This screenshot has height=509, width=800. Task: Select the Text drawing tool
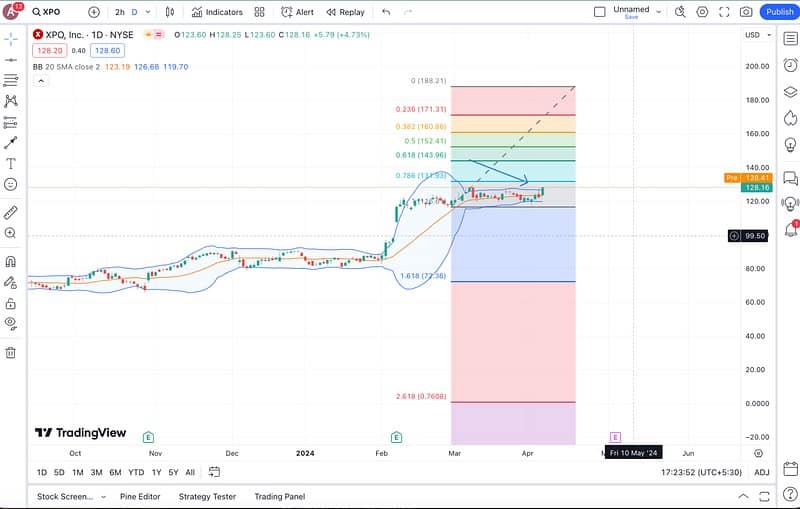click(11, 163)
